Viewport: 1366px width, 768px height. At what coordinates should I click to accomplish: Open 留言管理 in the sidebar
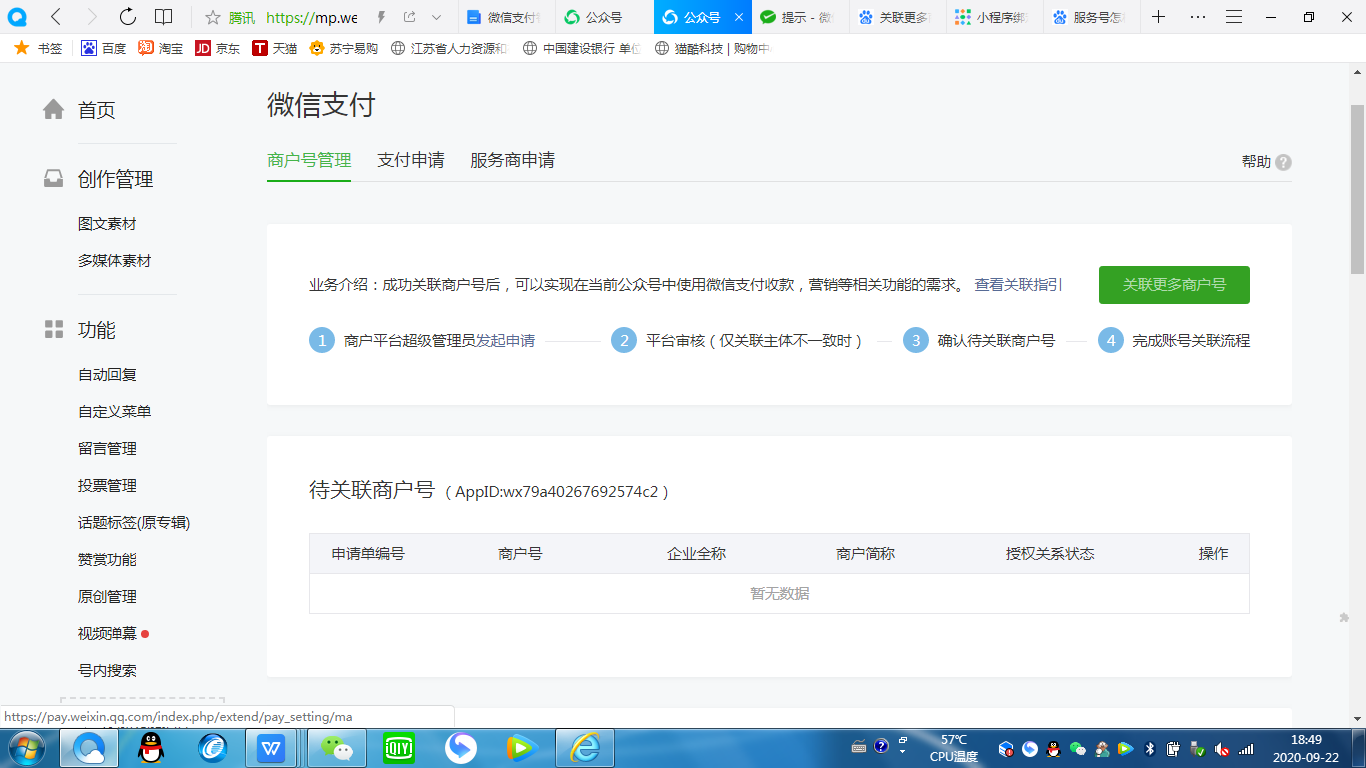(107, 449)
